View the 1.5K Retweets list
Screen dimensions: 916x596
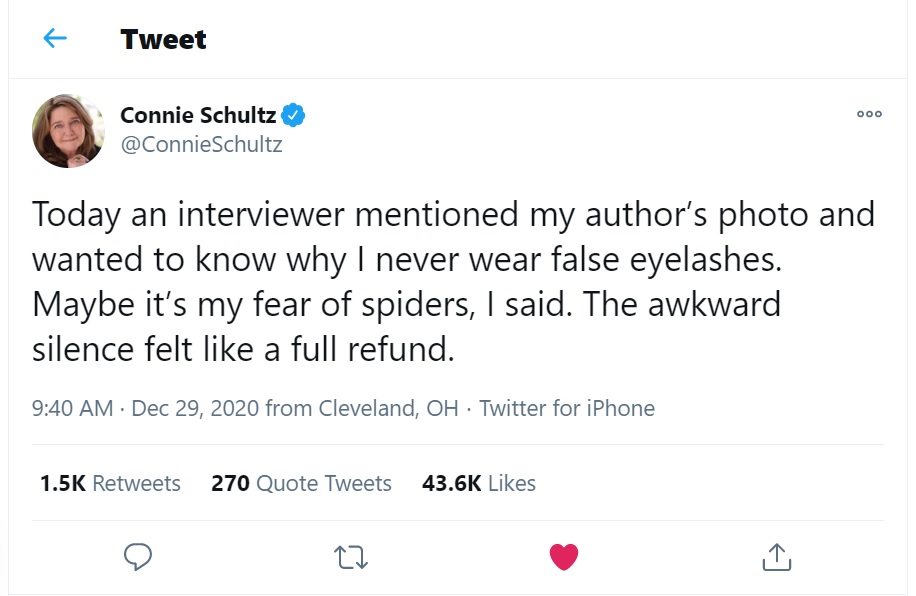pyautogui.click(x=110, y=483)
